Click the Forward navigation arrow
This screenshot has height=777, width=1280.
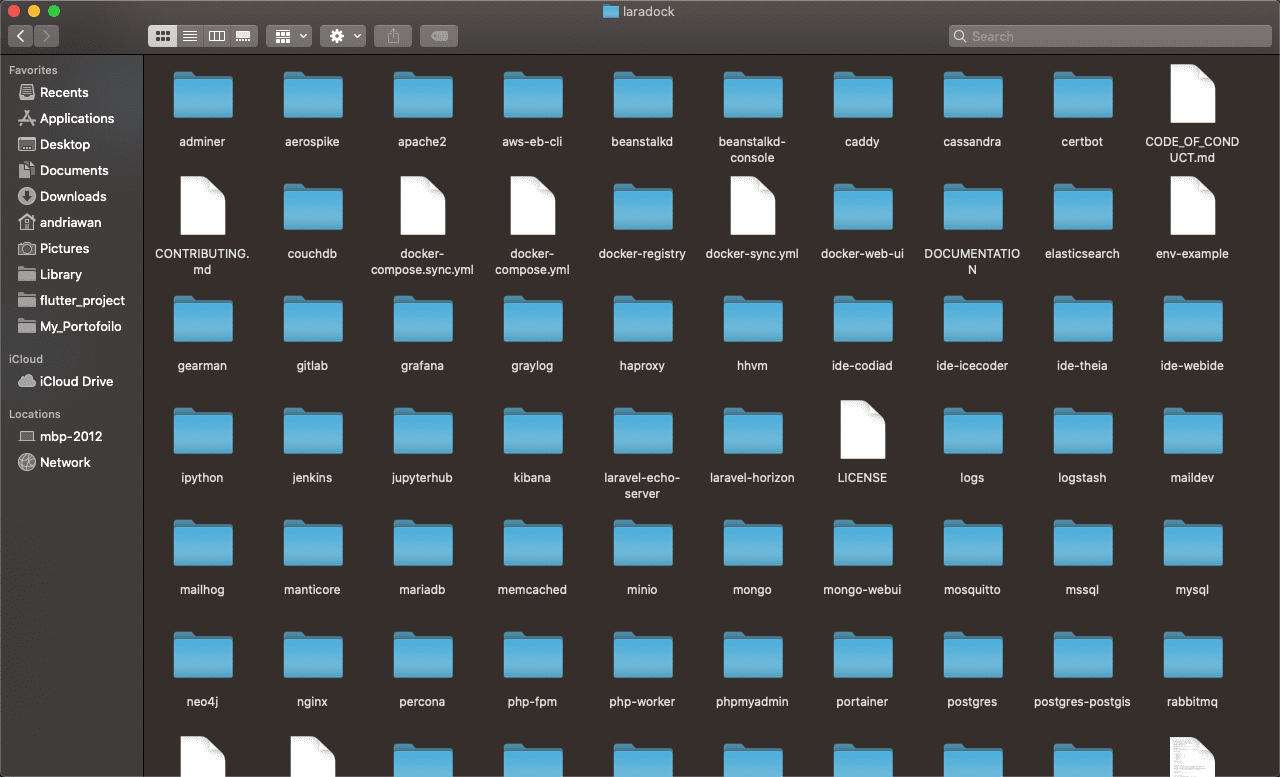(46, 36)
